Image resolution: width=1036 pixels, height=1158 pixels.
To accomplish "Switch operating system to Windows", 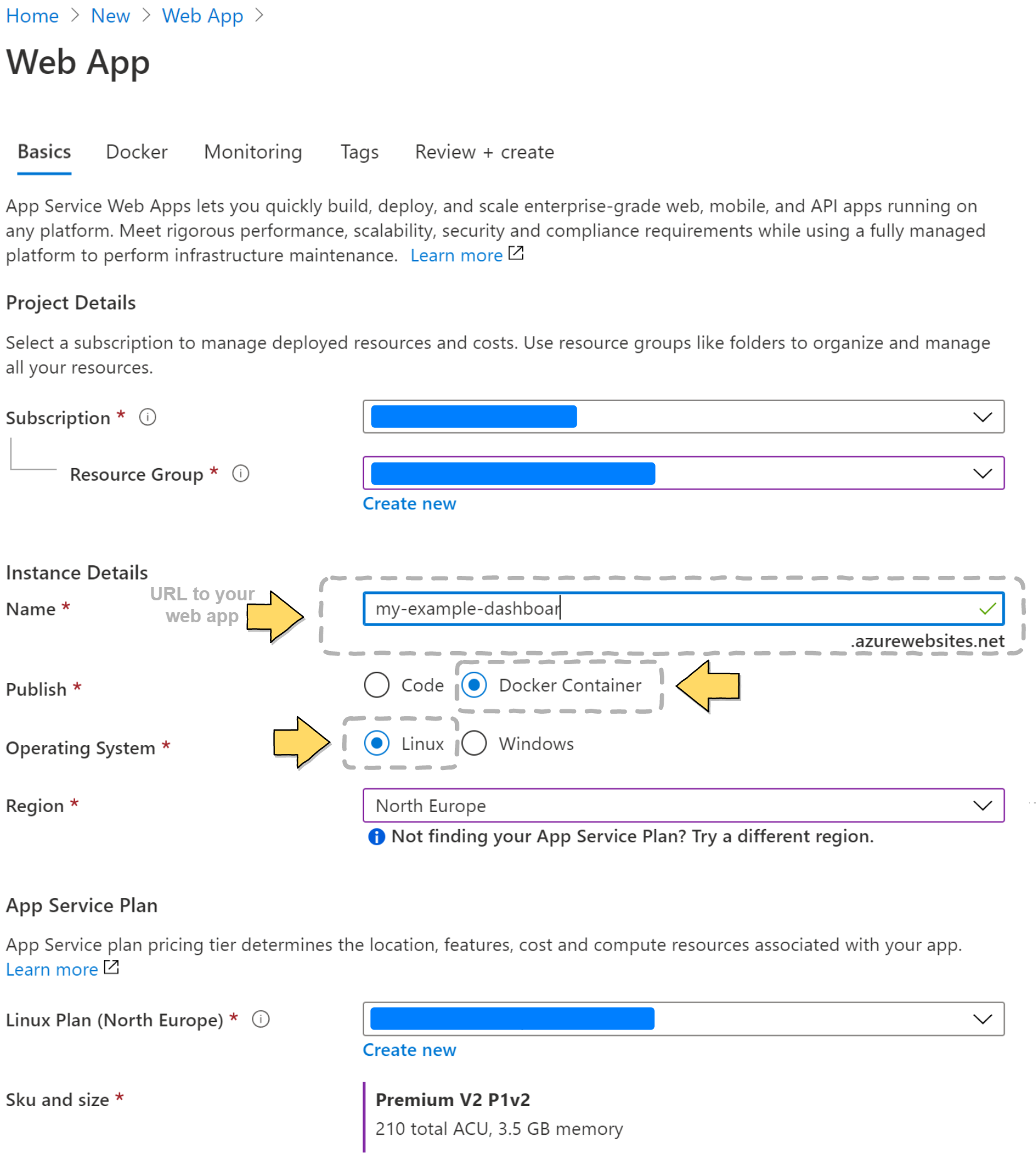I will tap(474, 743).
